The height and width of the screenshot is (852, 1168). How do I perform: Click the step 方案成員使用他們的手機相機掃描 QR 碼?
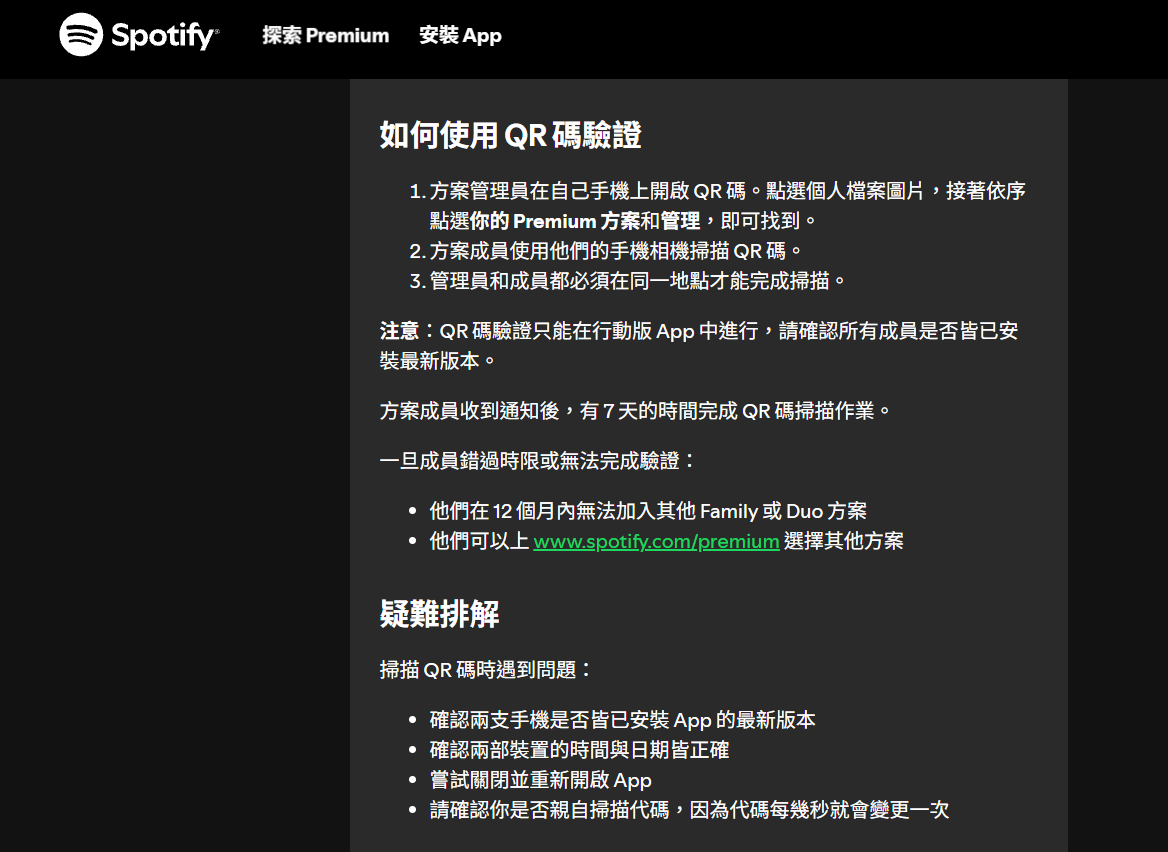point(615,251)
